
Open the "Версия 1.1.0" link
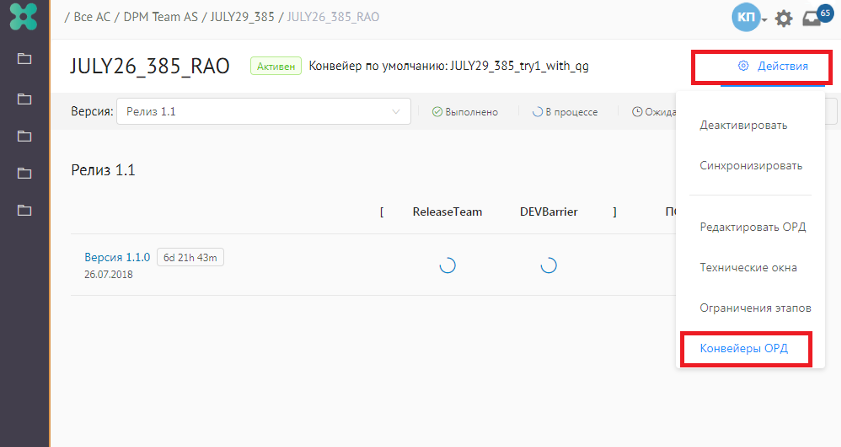click(117, 257)
